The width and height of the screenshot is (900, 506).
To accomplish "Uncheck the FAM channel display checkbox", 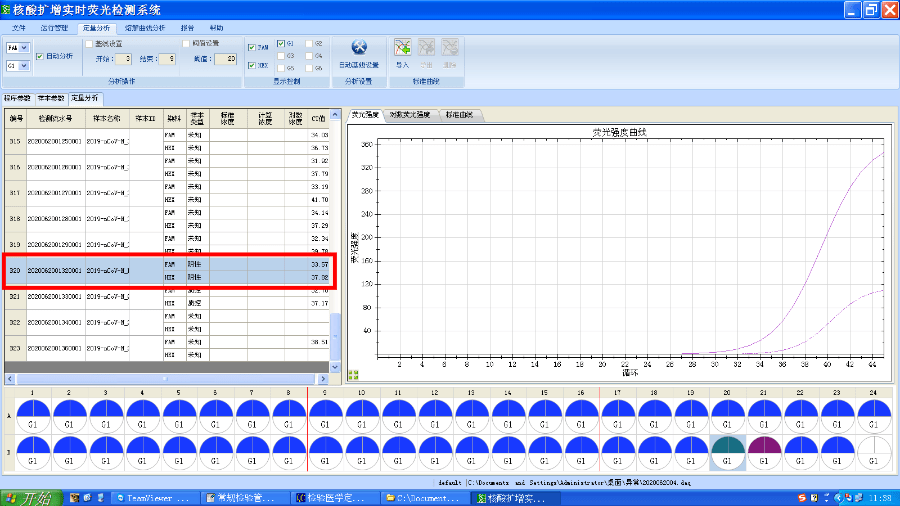I will (x=252, y=48).
